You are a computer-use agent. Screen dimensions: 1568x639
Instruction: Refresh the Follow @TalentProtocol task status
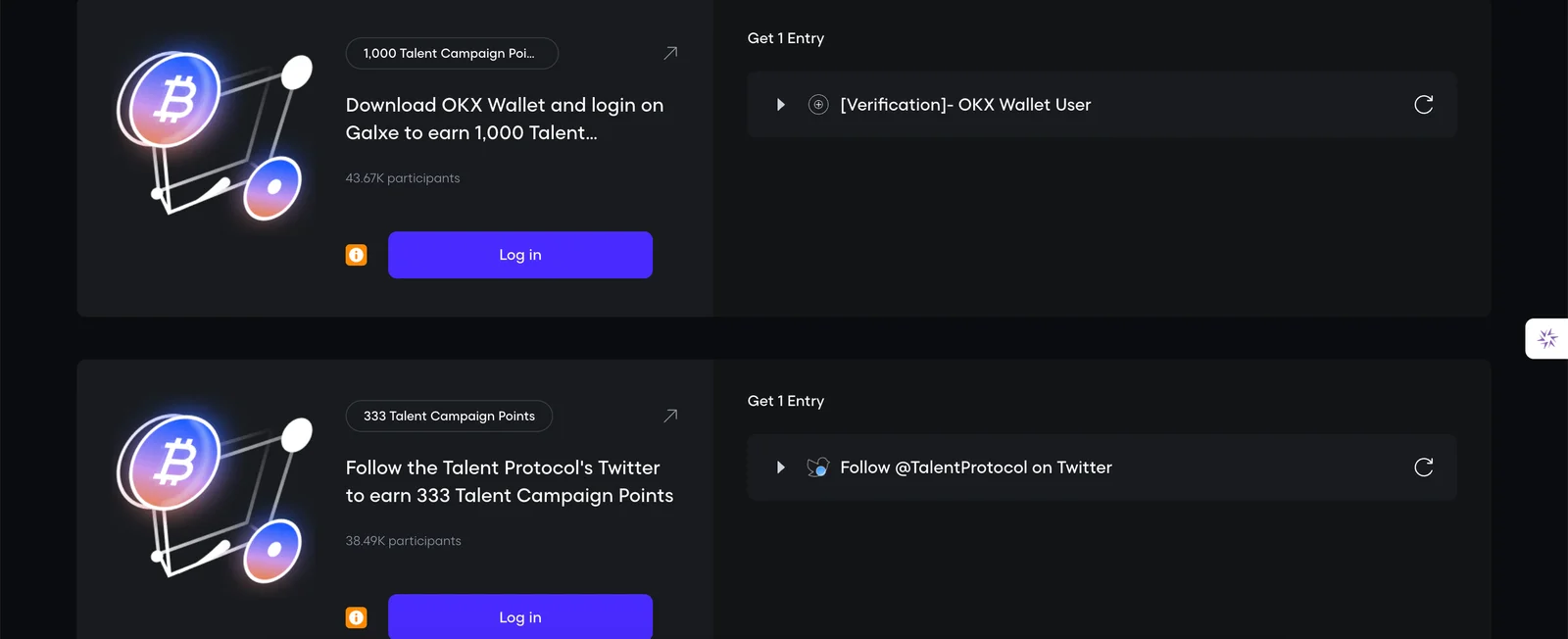click(x=1424, y=467)
